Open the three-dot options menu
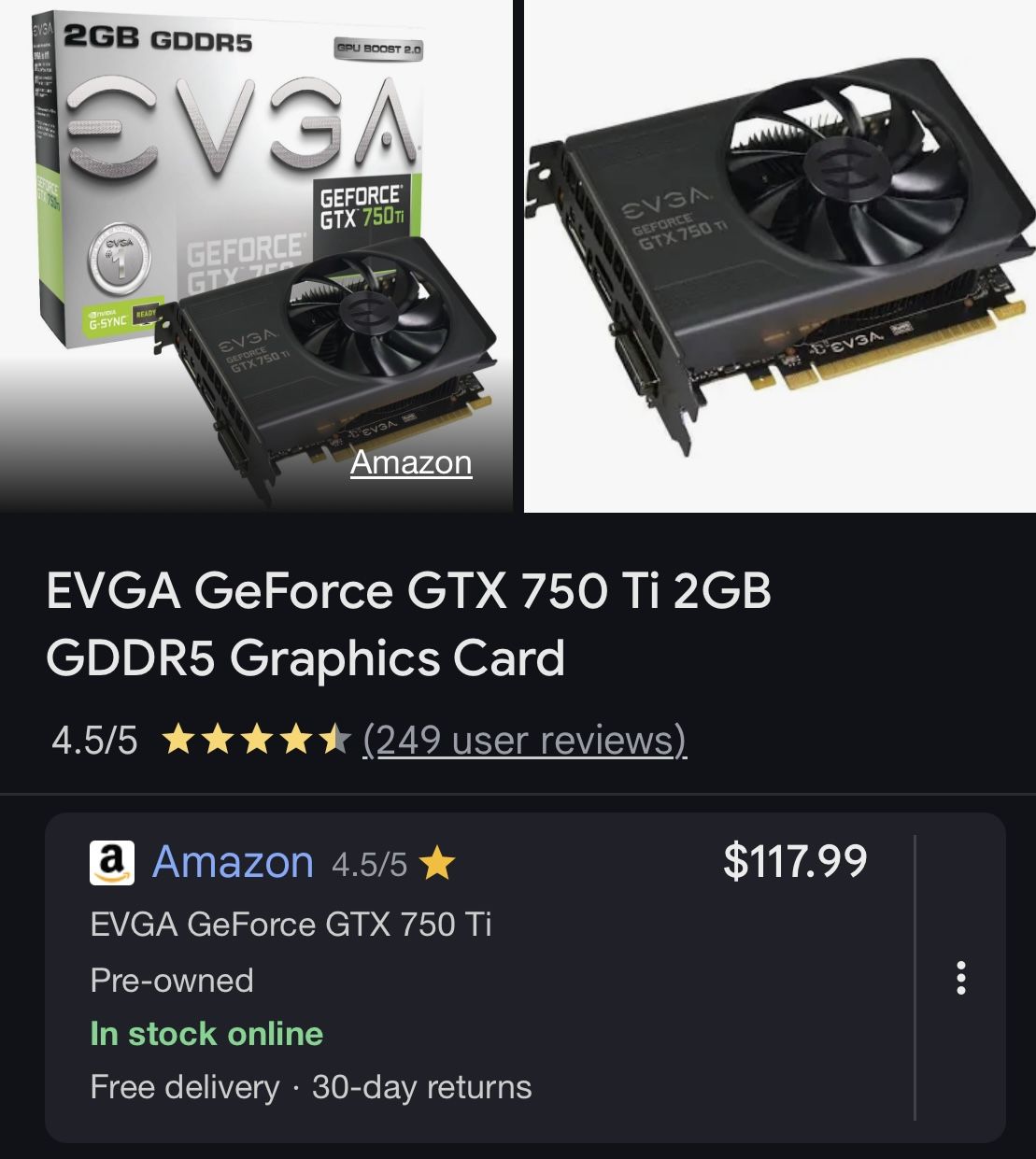This screenshot has height=1159, width=1036. (960, 977)
